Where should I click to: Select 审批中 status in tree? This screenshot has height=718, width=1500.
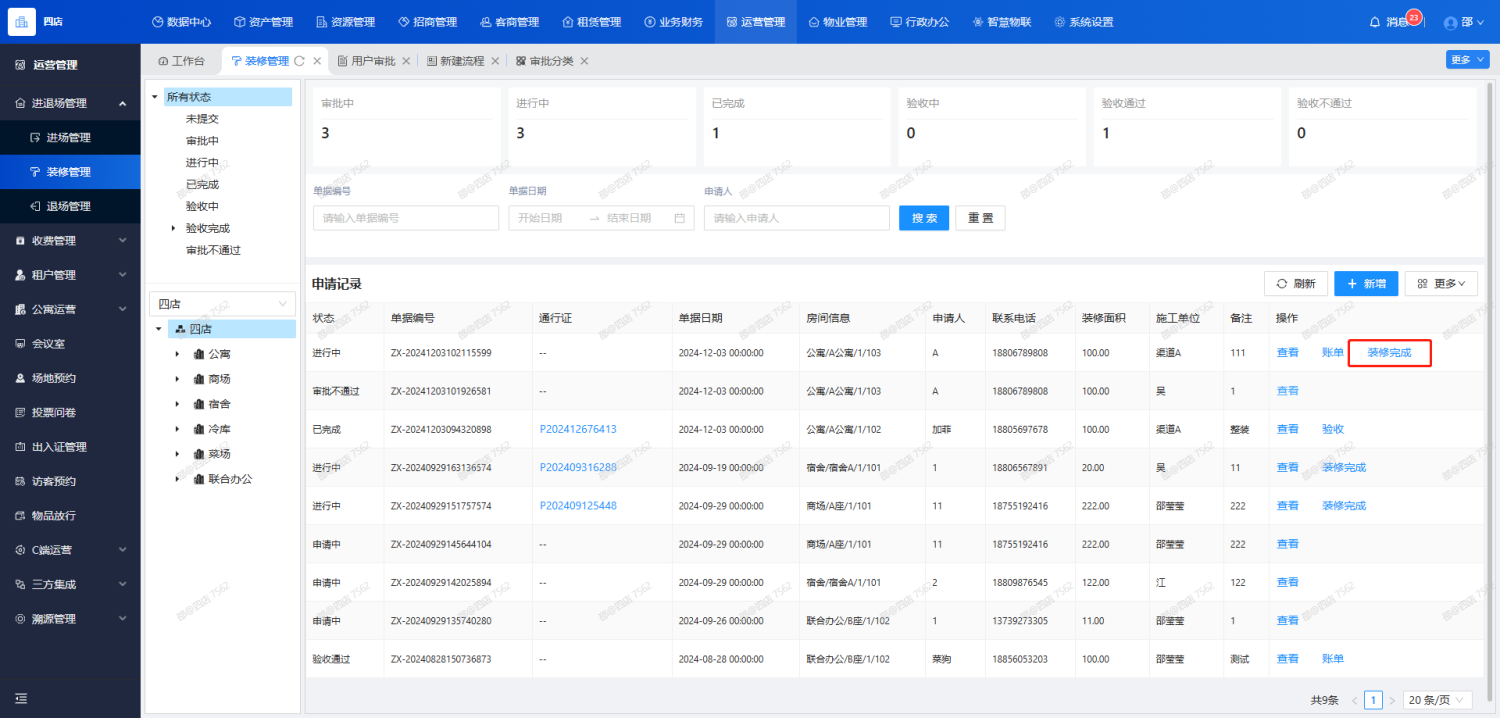click(x=202, y=141)
